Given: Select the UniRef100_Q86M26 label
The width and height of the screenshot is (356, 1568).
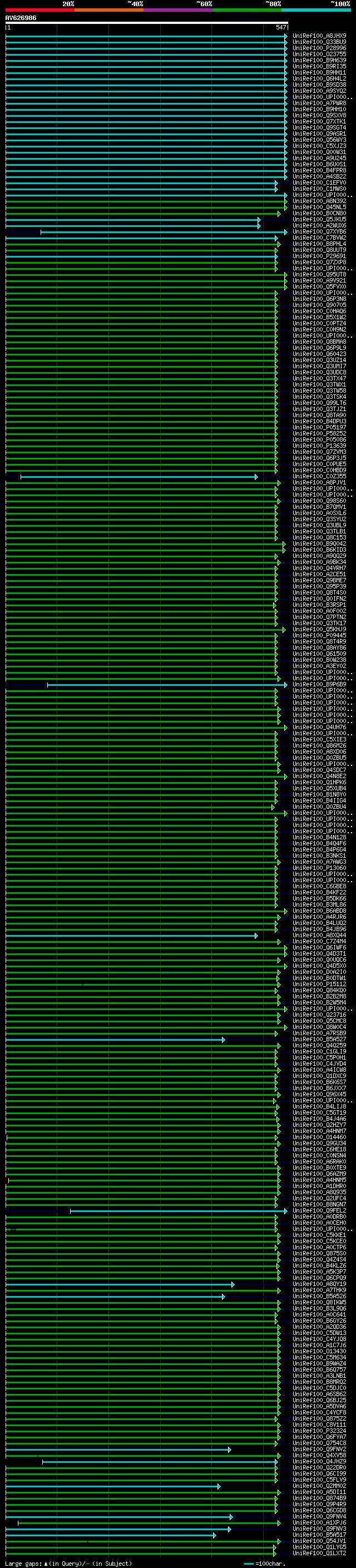Looking at the screenshot, I should pos(319,746).
